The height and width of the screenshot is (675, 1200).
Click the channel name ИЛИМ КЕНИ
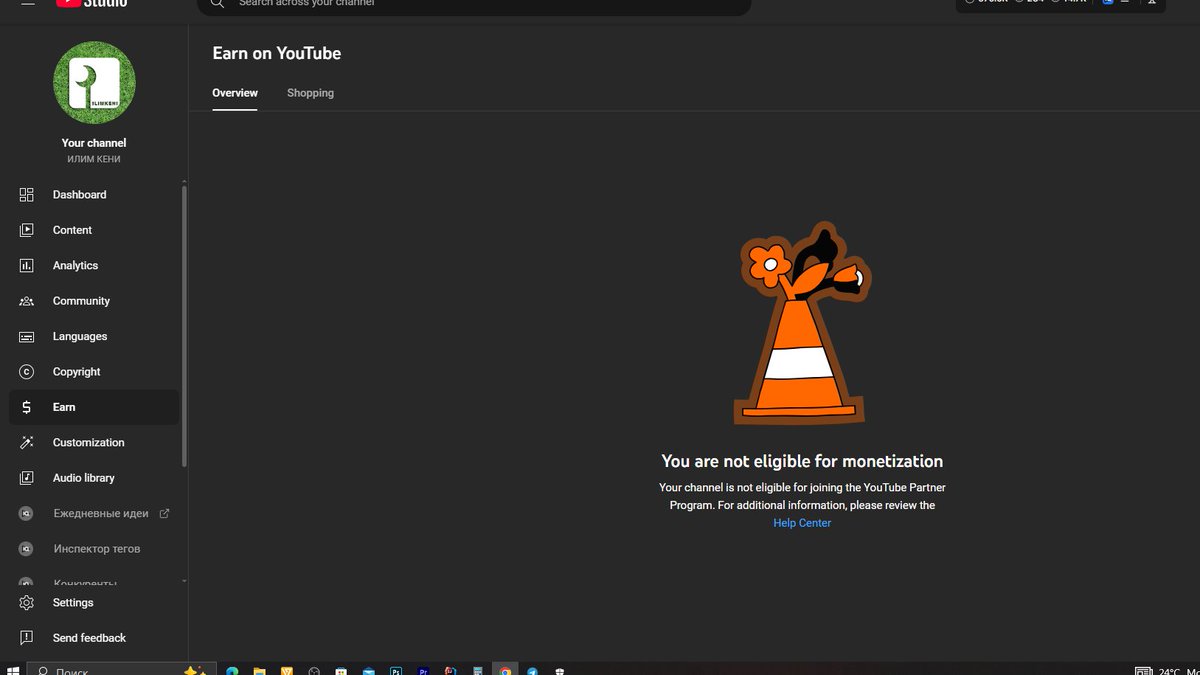pyautogui.click(x=94, y=159)
